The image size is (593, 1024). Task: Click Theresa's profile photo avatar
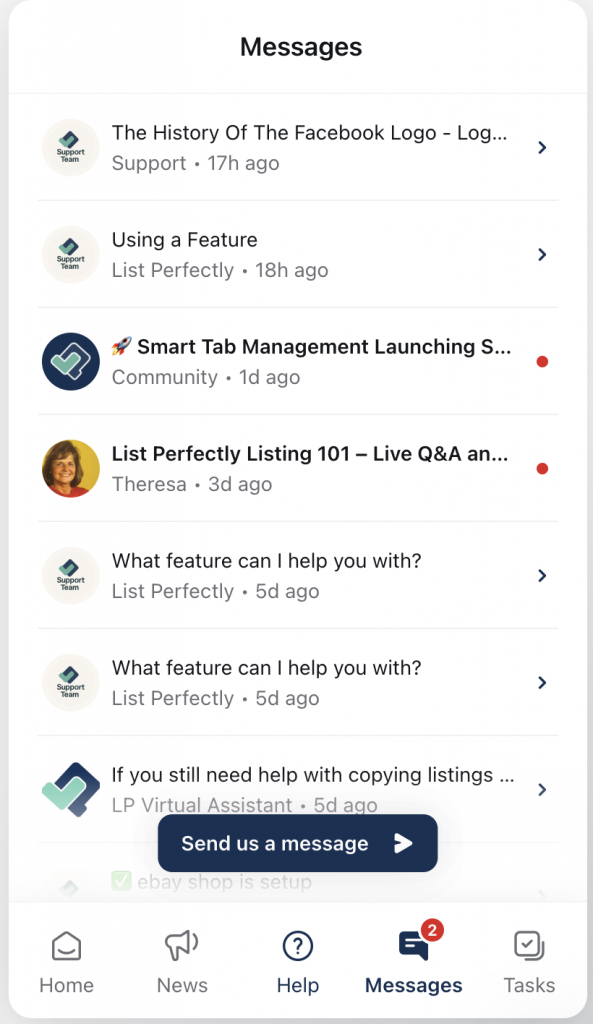71,468
